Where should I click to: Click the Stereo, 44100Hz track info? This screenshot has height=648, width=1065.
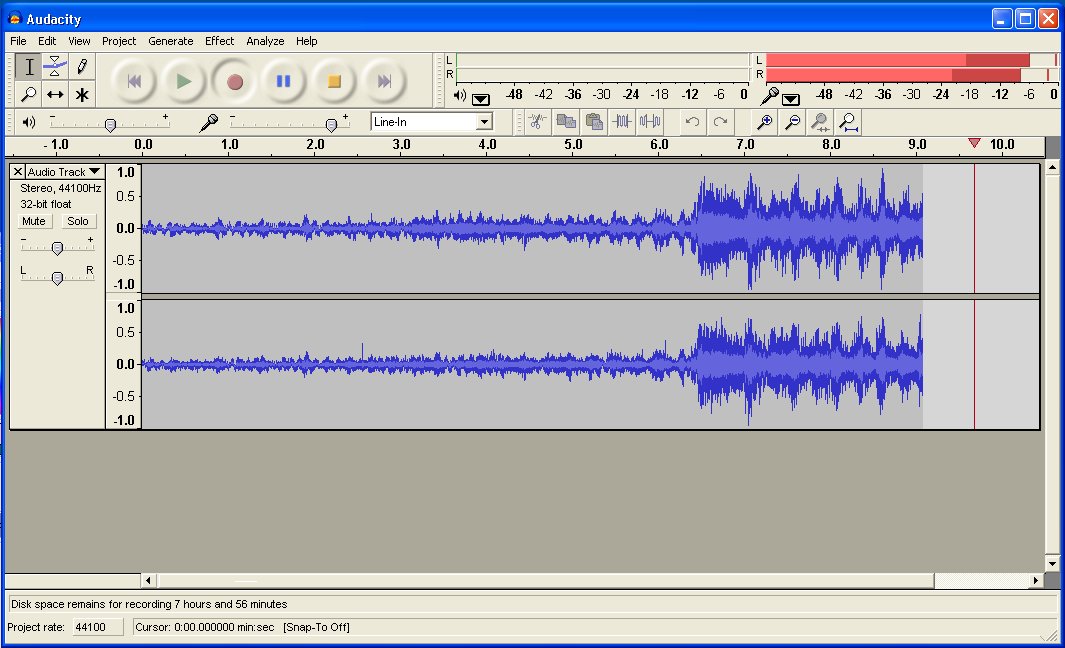click(x=60, y=188)
